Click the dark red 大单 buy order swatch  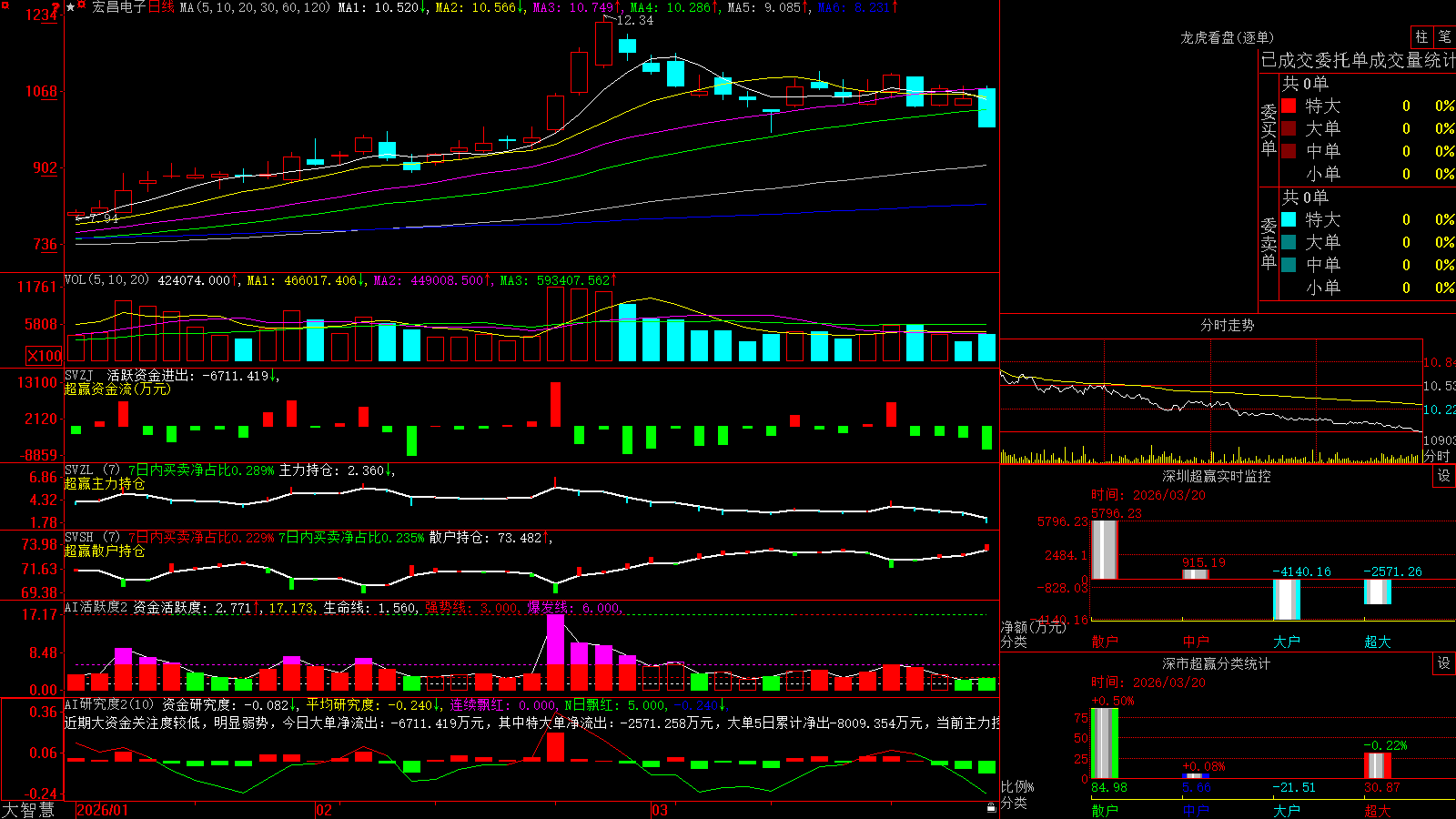(1289, 128)
